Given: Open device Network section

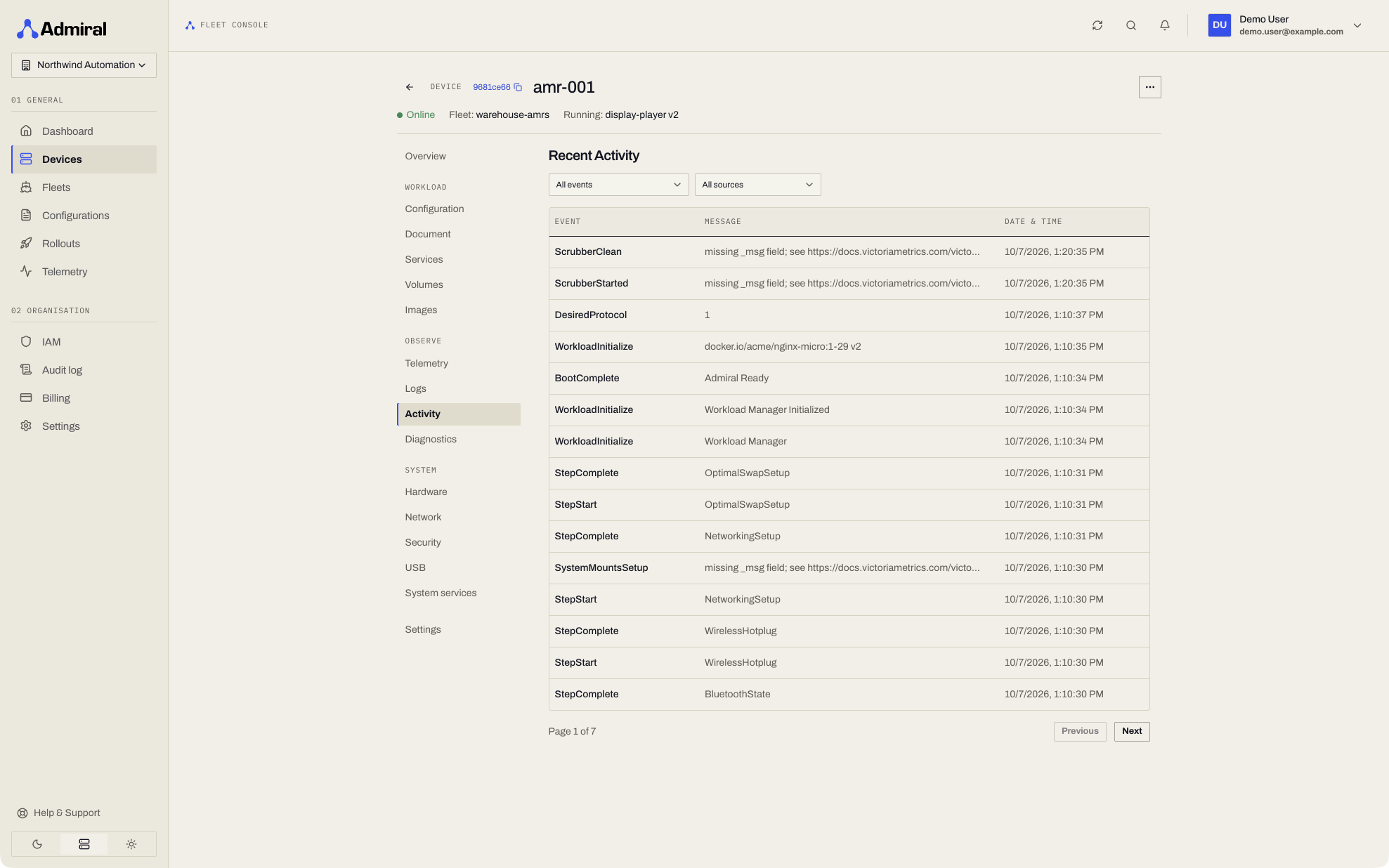Looking at the screenshot, I should pos(459,518).
